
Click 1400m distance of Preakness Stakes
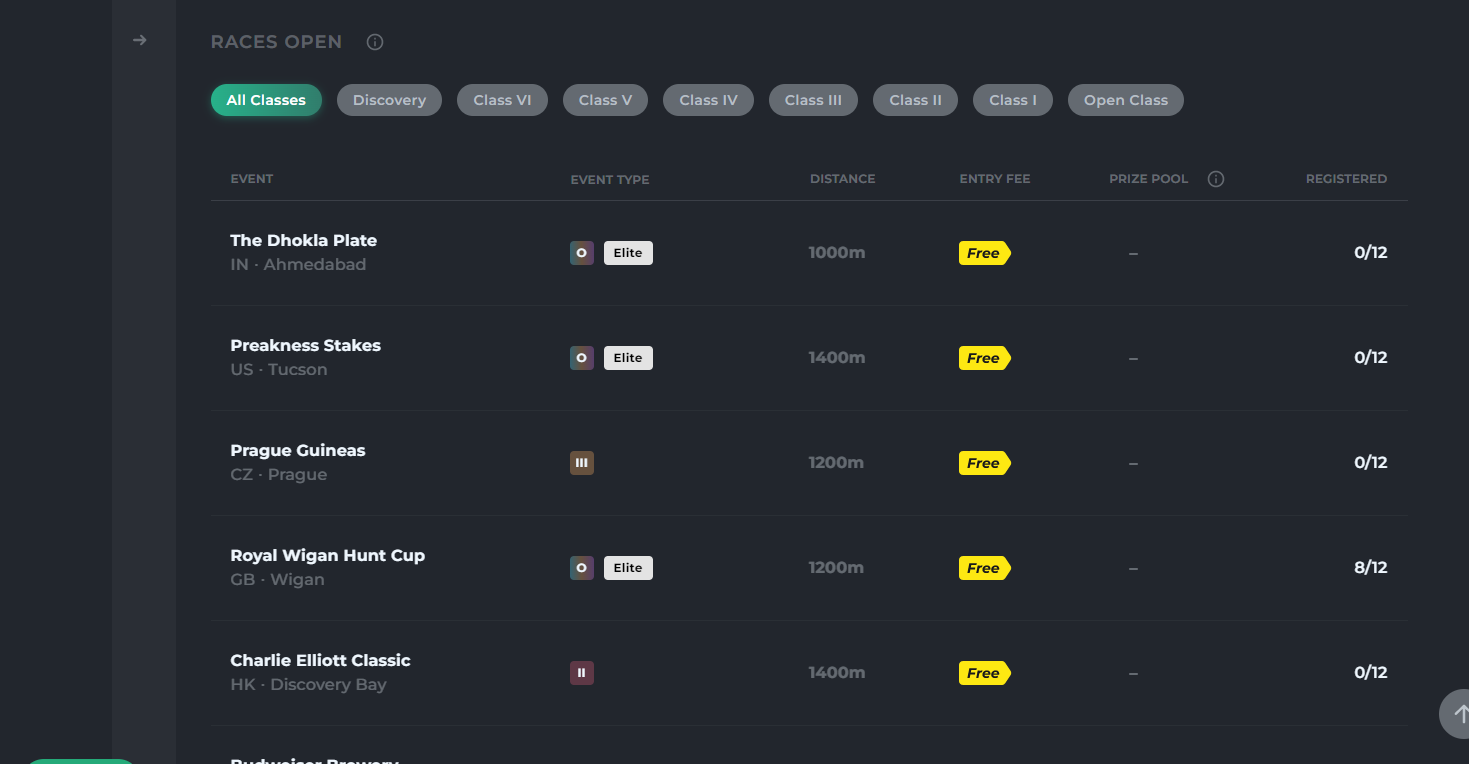837,358
